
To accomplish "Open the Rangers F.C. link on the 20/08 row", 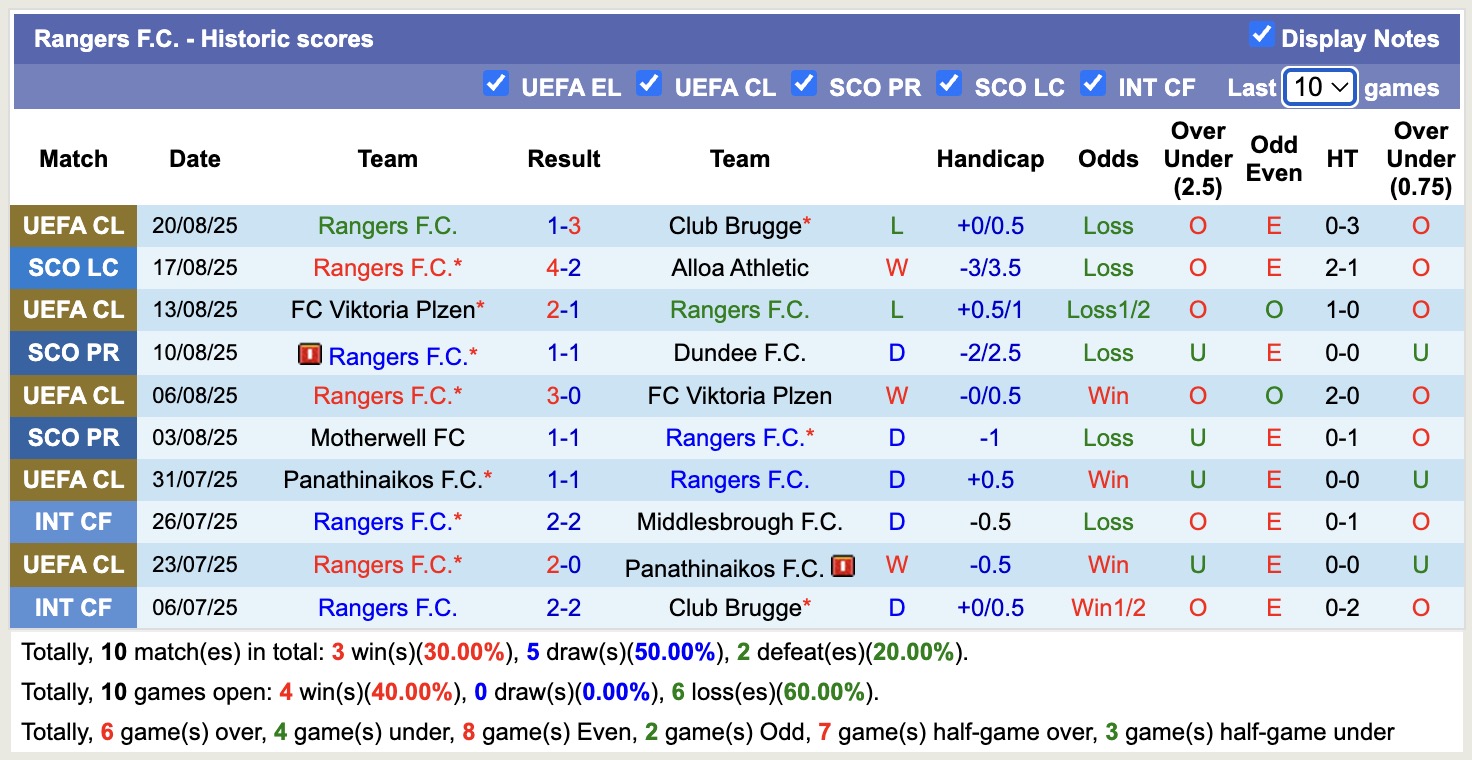I will [387, 225].
